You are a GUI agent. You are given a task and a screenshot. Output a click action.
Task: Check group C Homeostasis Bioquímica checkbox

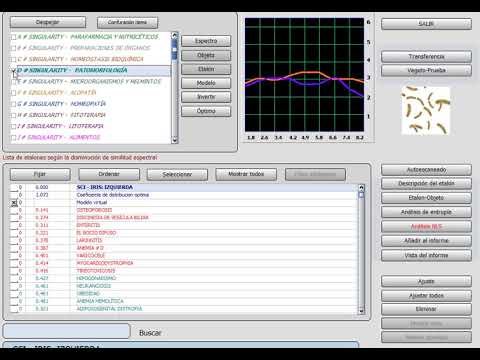click(x=14, y=59)
